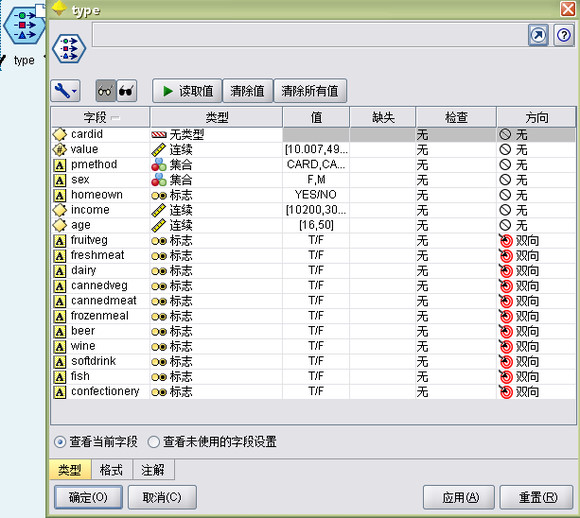Click the green play Read Values button
The width and height of the screenshot is (580, 518).
click(x=187, y=91)
